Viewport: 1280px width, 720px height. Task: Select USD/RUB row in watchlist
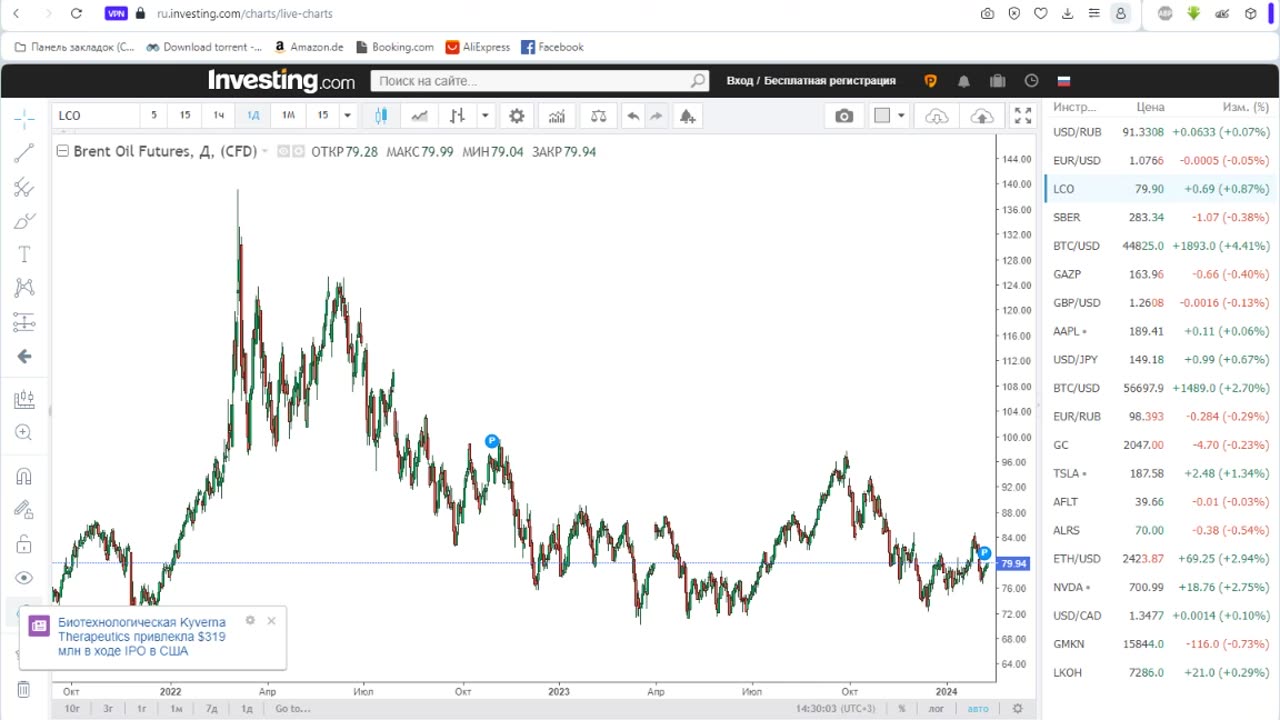click(1160, 132)
